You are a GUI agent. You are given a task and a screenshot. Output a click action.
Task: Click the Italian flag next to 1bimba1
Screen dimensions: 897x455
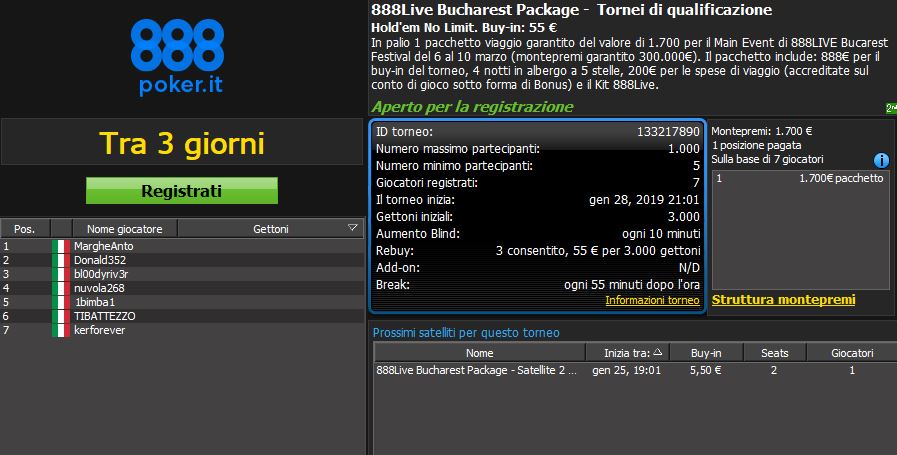click(61, 302)
